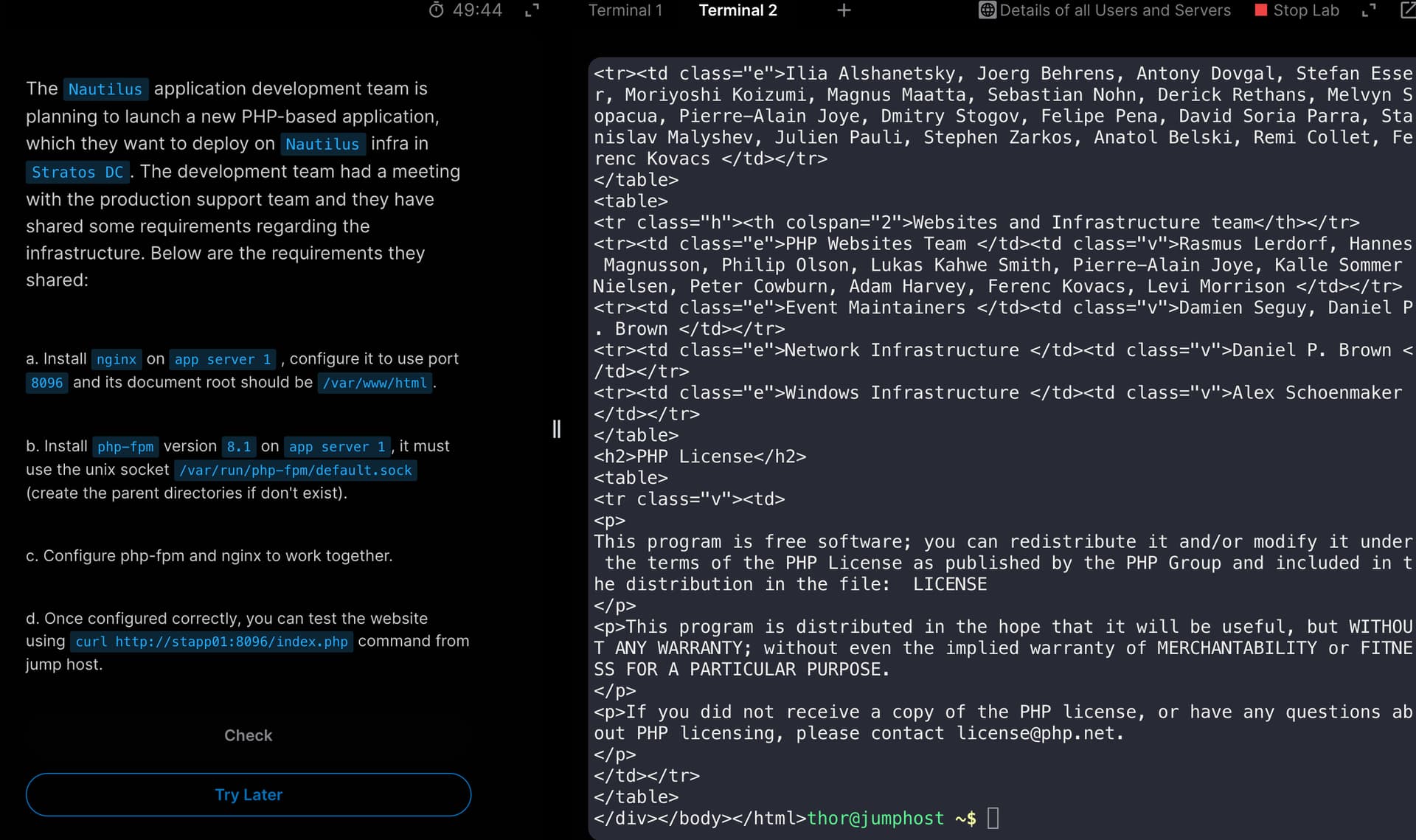Click the Stratos DC highlighted label
This screenshot has height=840, width=1416.
point(77,172)
